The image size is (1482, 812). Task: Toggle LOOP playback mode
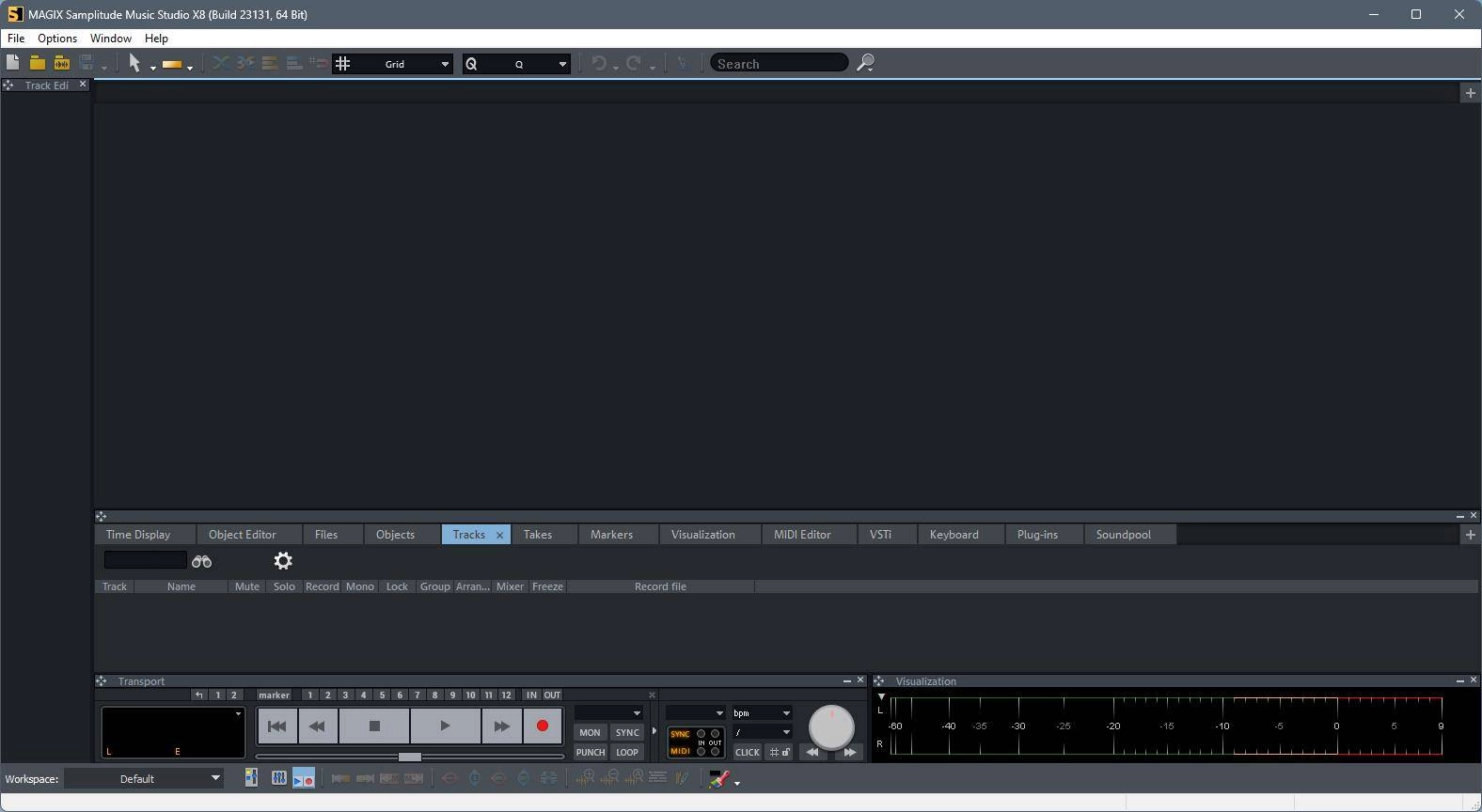(x=627, y=753)
